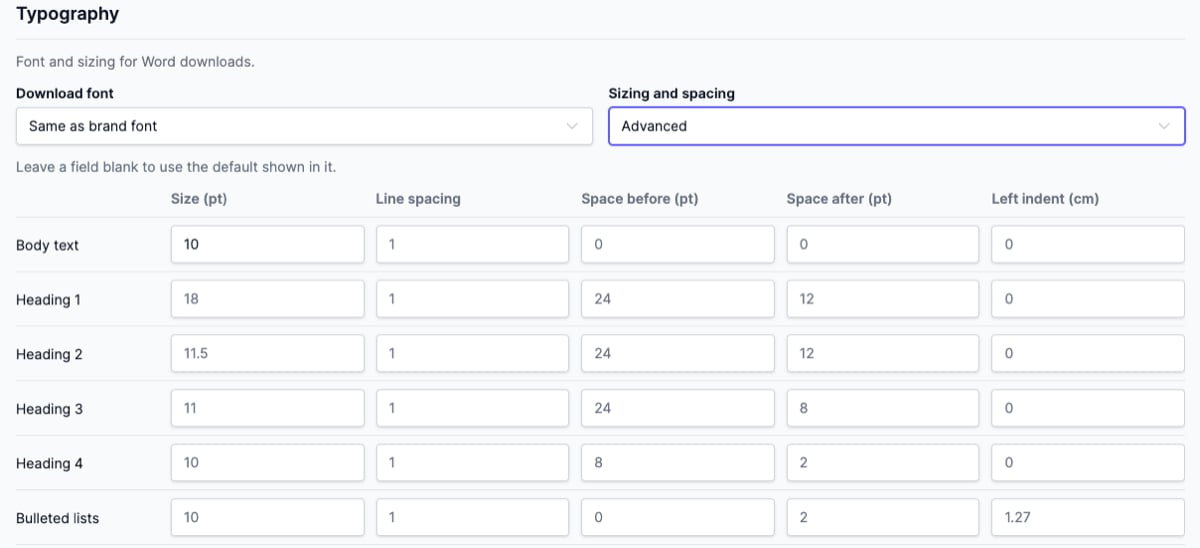Viewport: 1200px width, 548px height.
Task: Click Bulleted lists Size field
Action: click(x=268, y=517)
